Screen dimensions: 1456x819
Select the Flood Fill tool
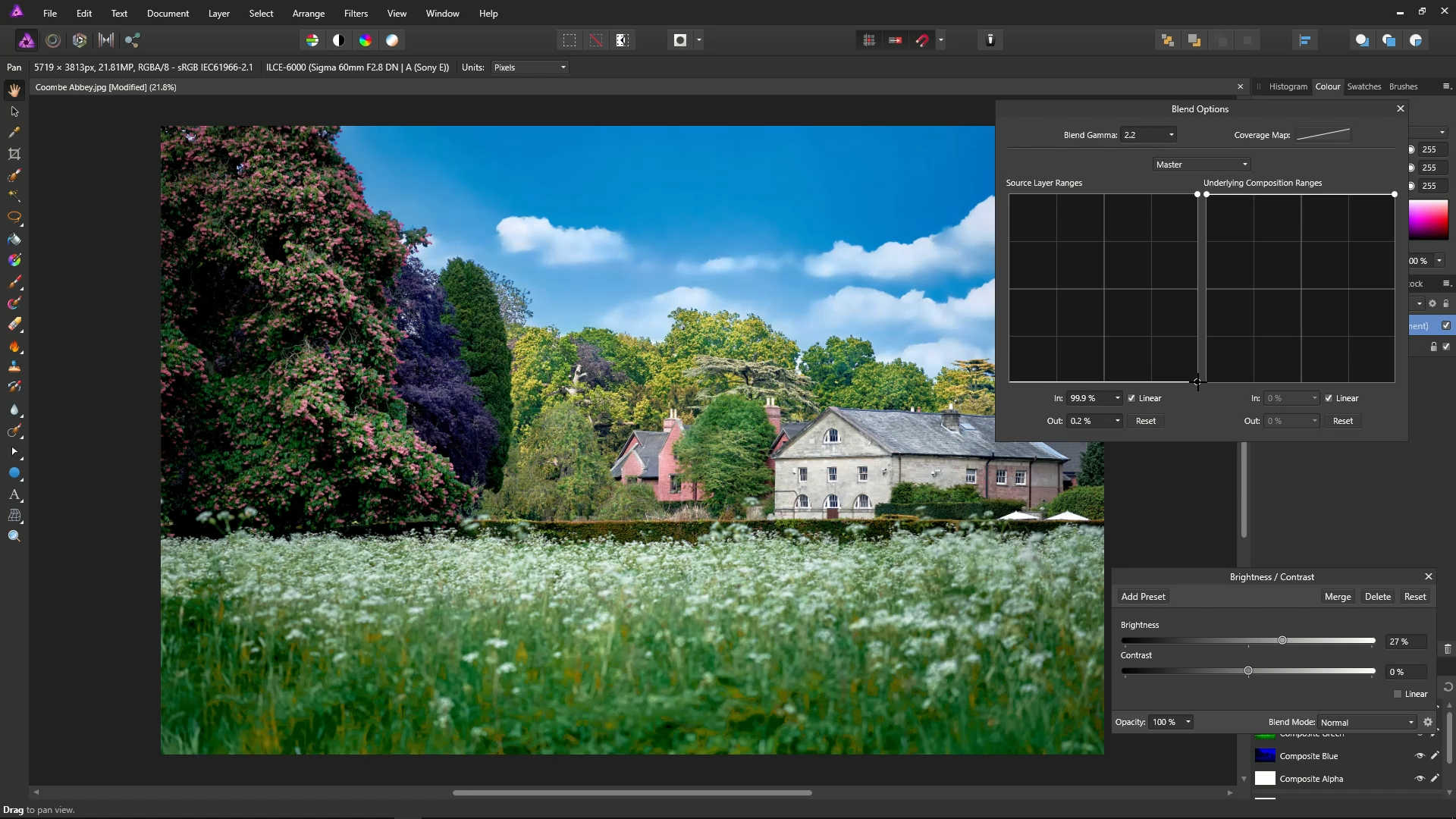14,239
